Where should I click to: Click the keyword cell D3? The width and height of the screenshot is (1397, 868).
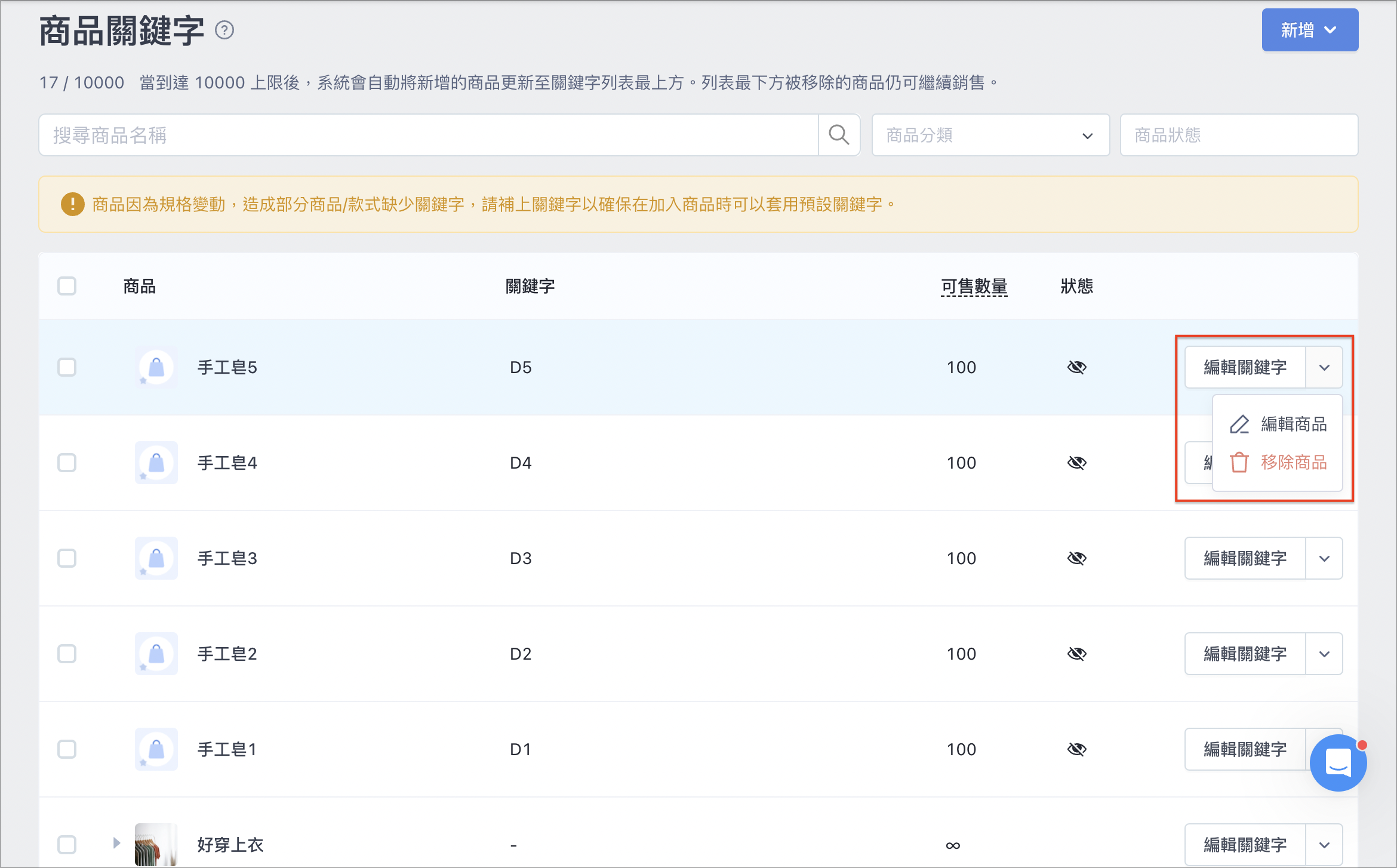click(521, 558)
